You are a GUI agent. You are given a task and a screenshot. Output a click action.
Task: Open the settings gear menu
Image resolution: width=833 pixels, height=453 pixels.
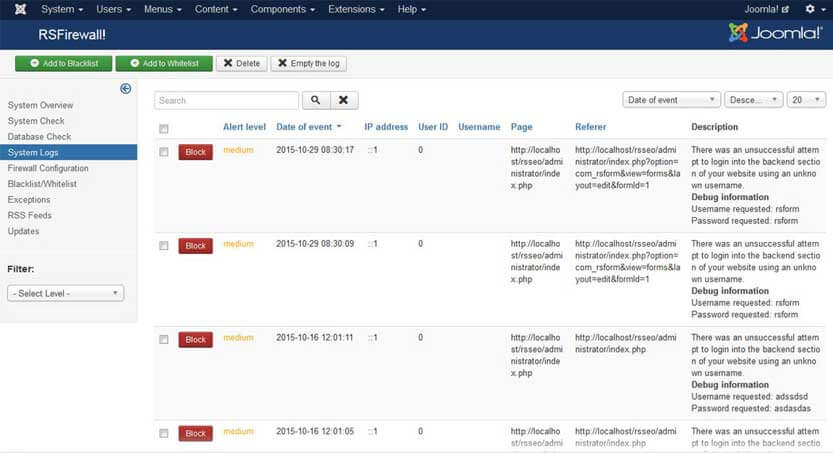tap(814, 9)
